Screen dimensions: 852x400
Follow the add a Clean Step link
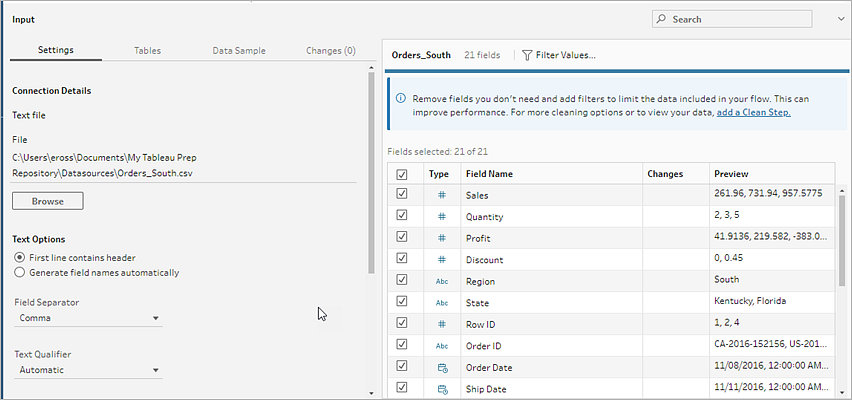[753, 112]
